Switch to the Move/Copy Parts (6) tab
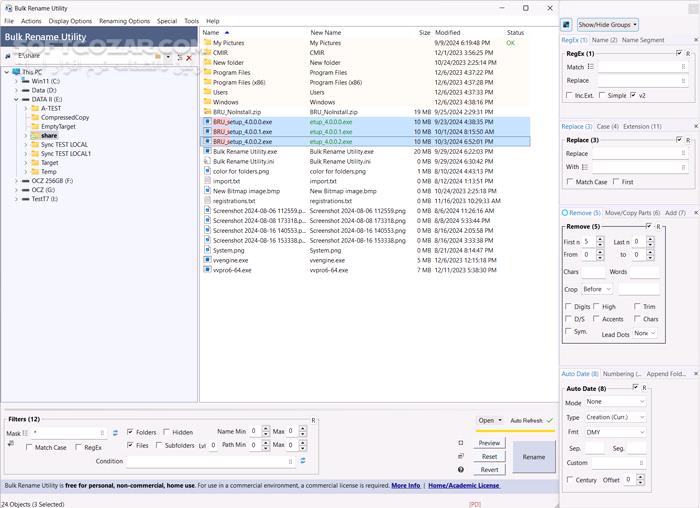 pos(632,213)
